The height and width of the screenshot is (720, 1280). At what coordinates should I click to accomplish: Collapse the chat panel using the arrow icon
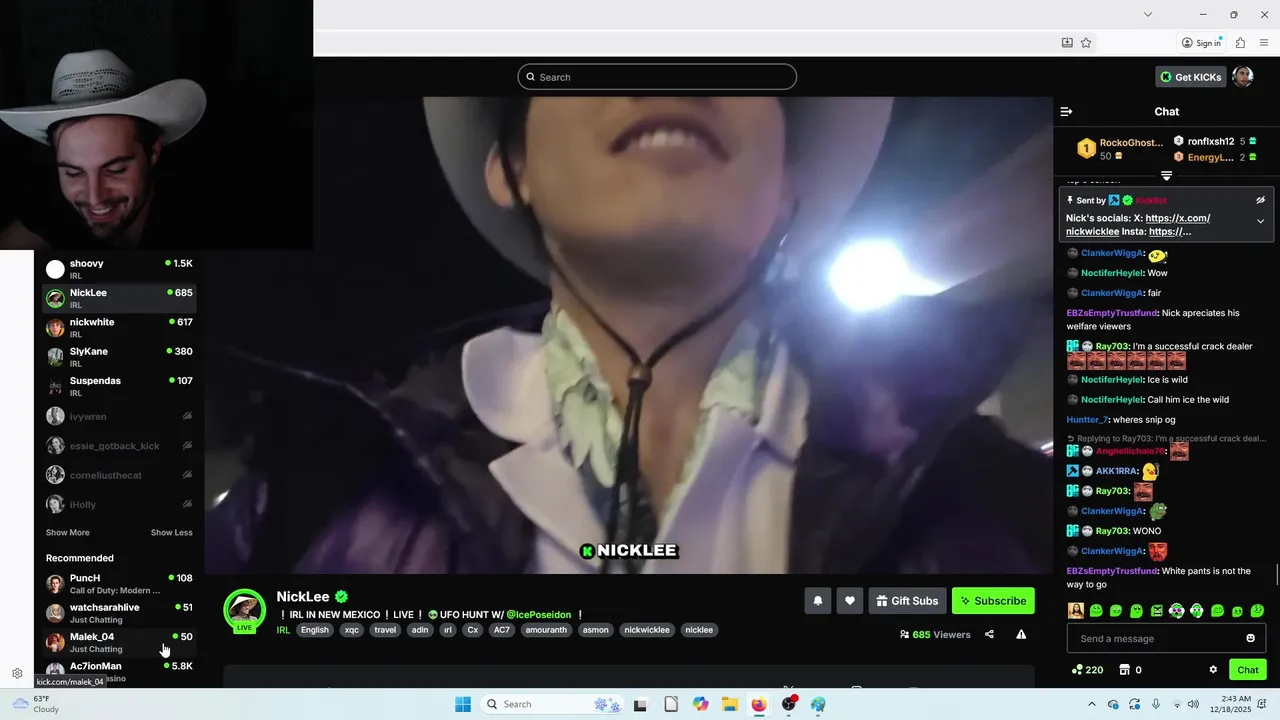pos(1066,111)
